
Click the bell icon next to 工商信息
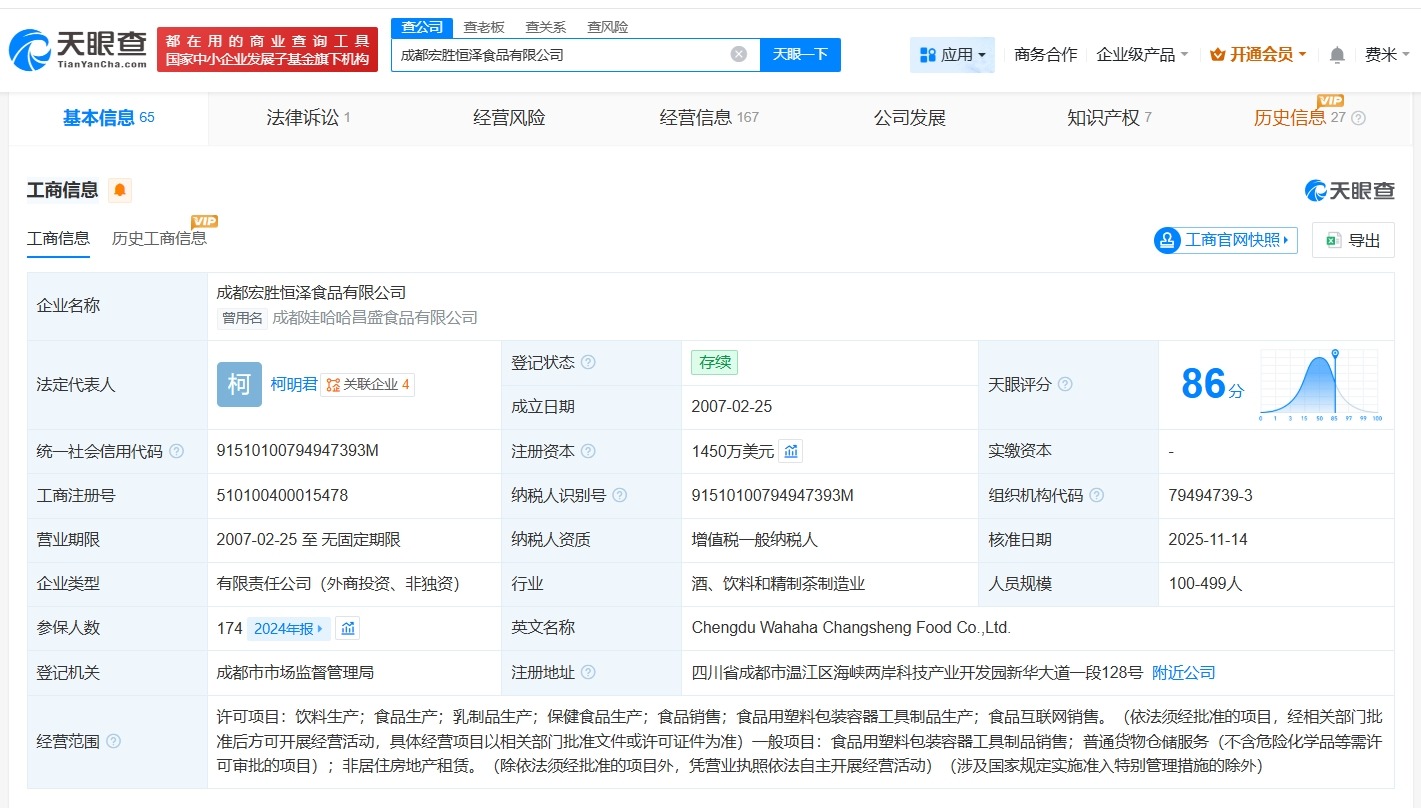pyautogui.click(x=119, y=189)
